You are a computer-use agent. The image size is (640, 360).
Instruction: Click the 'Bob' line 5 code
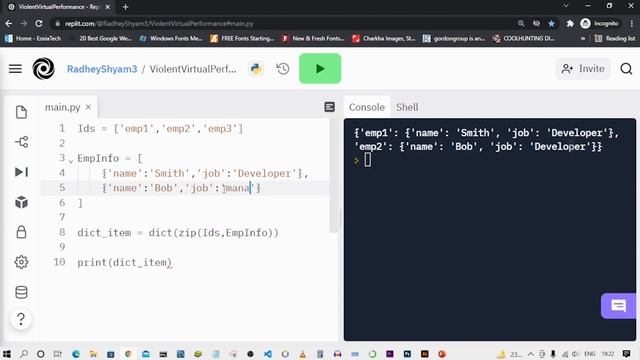coord(181,188)
